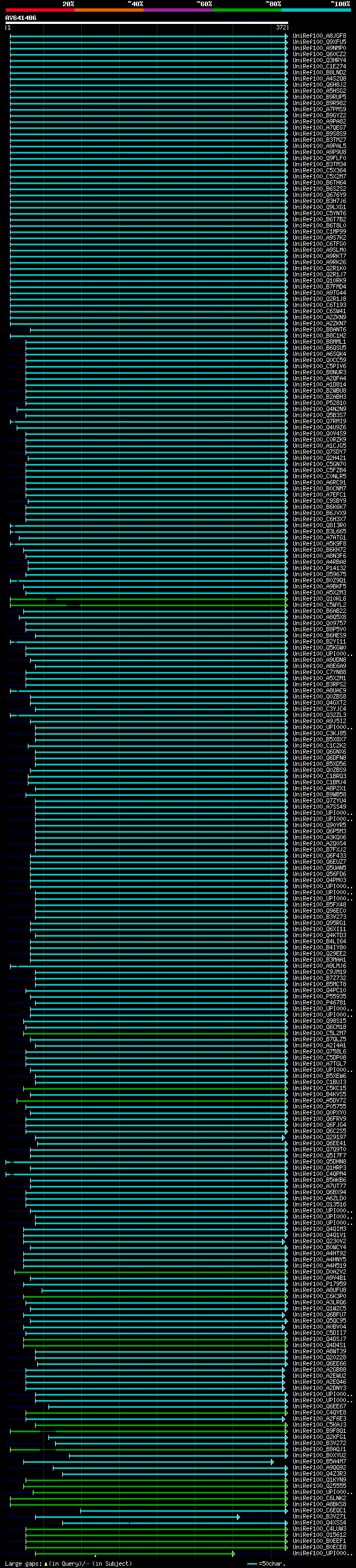Open hit UniRef100_C1E274
Viewport: 356px width, 1568px height.
319,66
